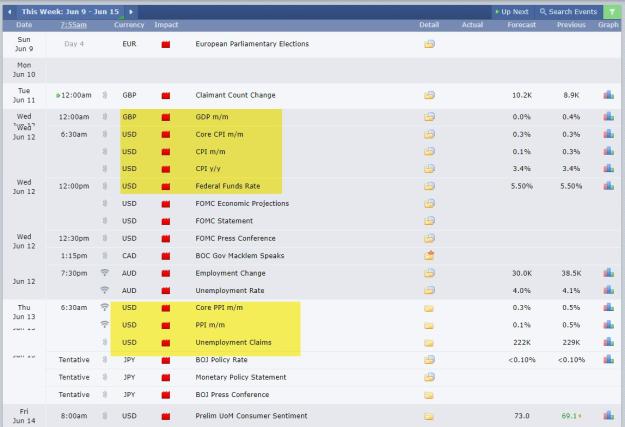Toggle alert icon for Core CPI m/m
This screenshot has width=625, height=427.
click(x=105, y=134)
